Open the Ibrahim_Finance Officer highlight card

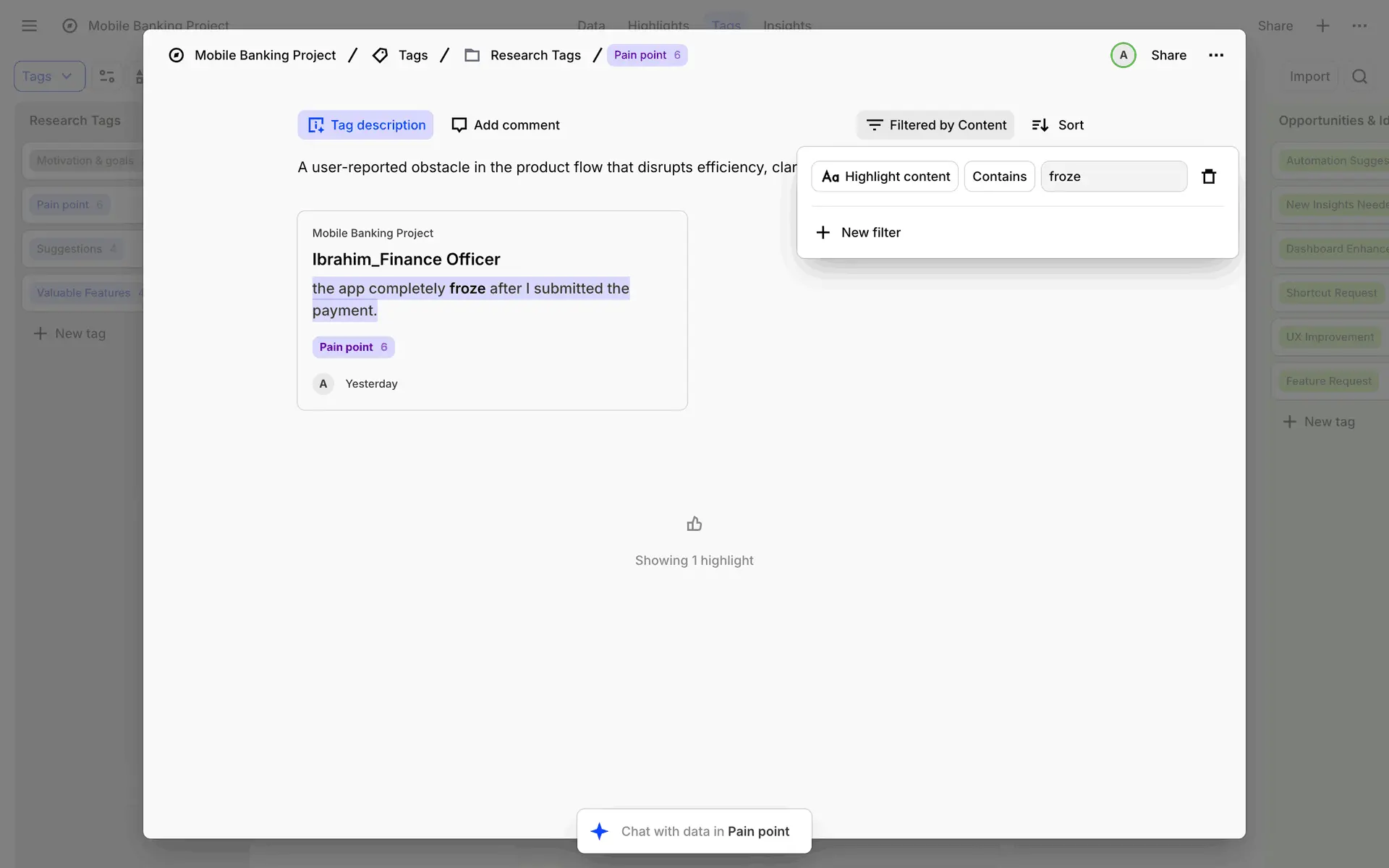tap(406, 259)
